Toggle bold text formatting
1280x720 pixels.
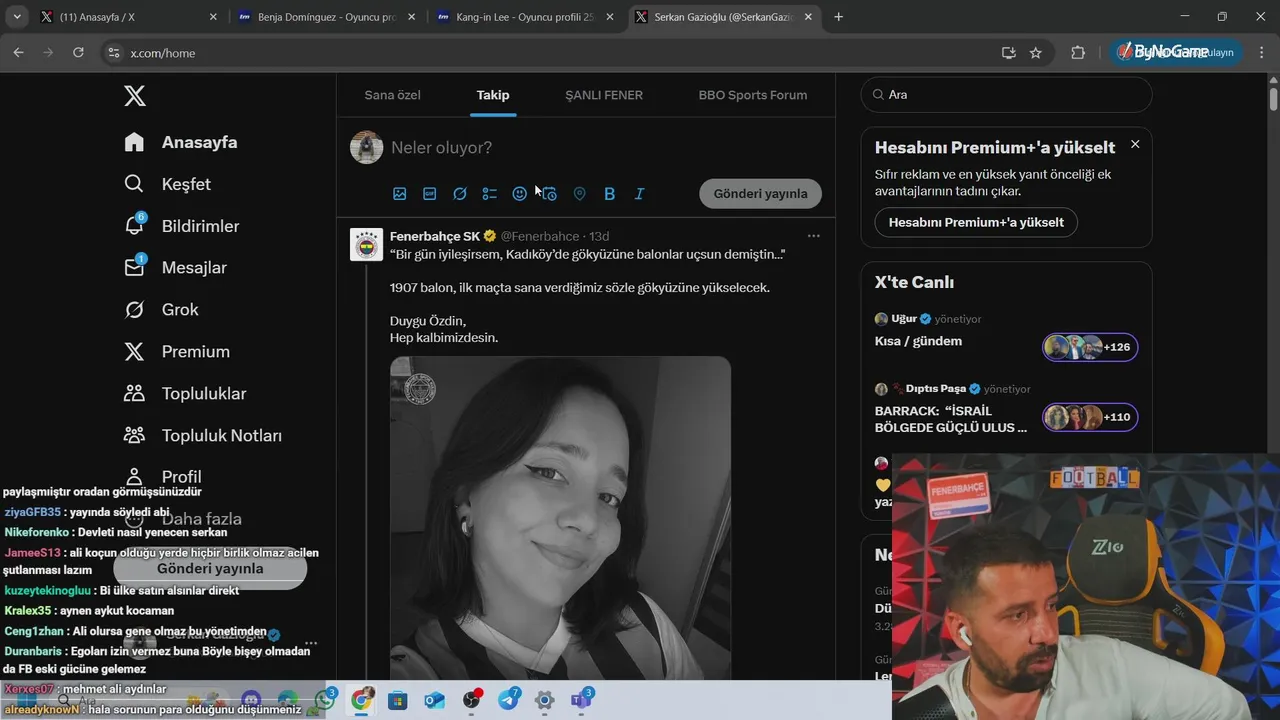pyautogui.click(x=609, y=194)
